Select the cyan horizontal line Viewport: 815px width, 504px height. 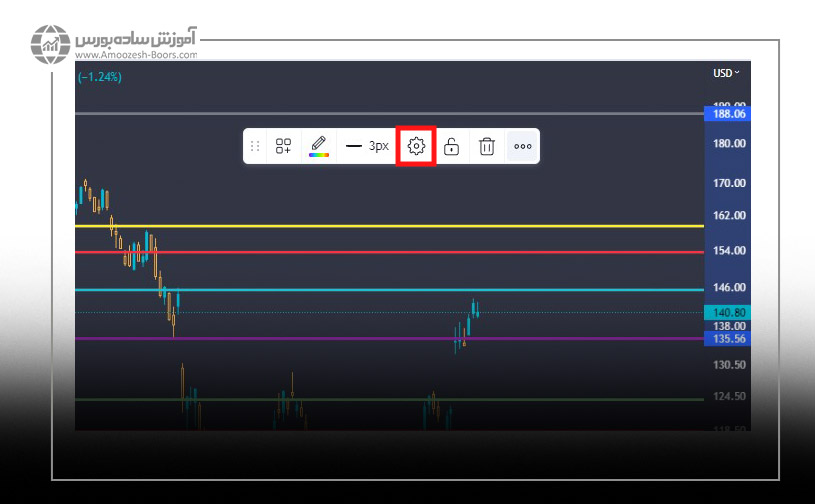[400, 290]
